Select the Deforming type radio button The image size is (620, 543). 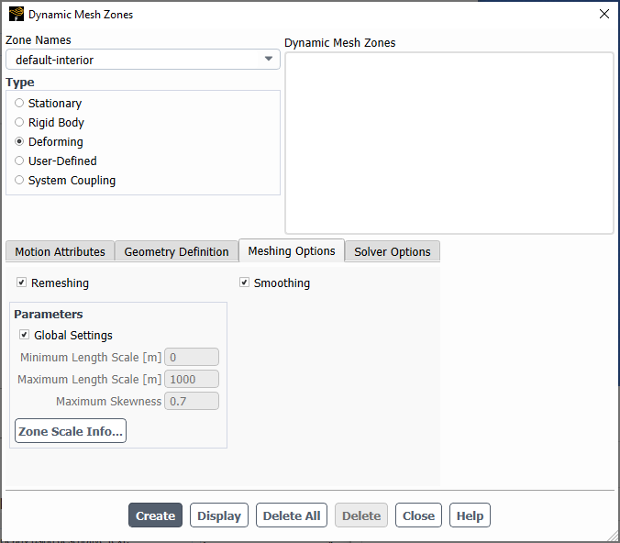pyautogui.click(x=19, y=141)
